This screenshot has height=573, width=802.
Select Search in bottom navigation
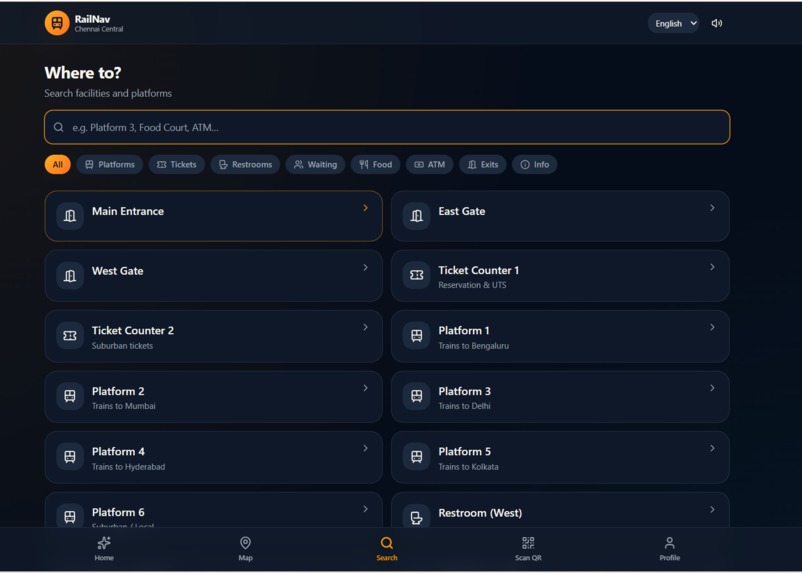pos(387,549)
